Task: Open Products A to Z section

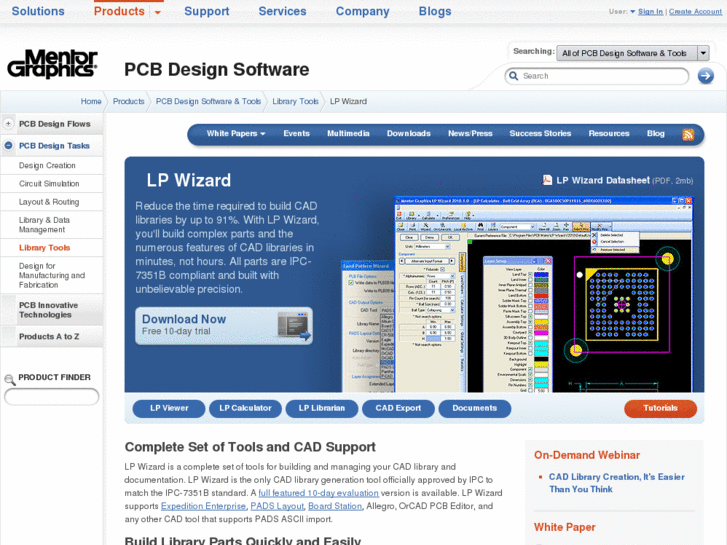Action: (x=49, y=336)
